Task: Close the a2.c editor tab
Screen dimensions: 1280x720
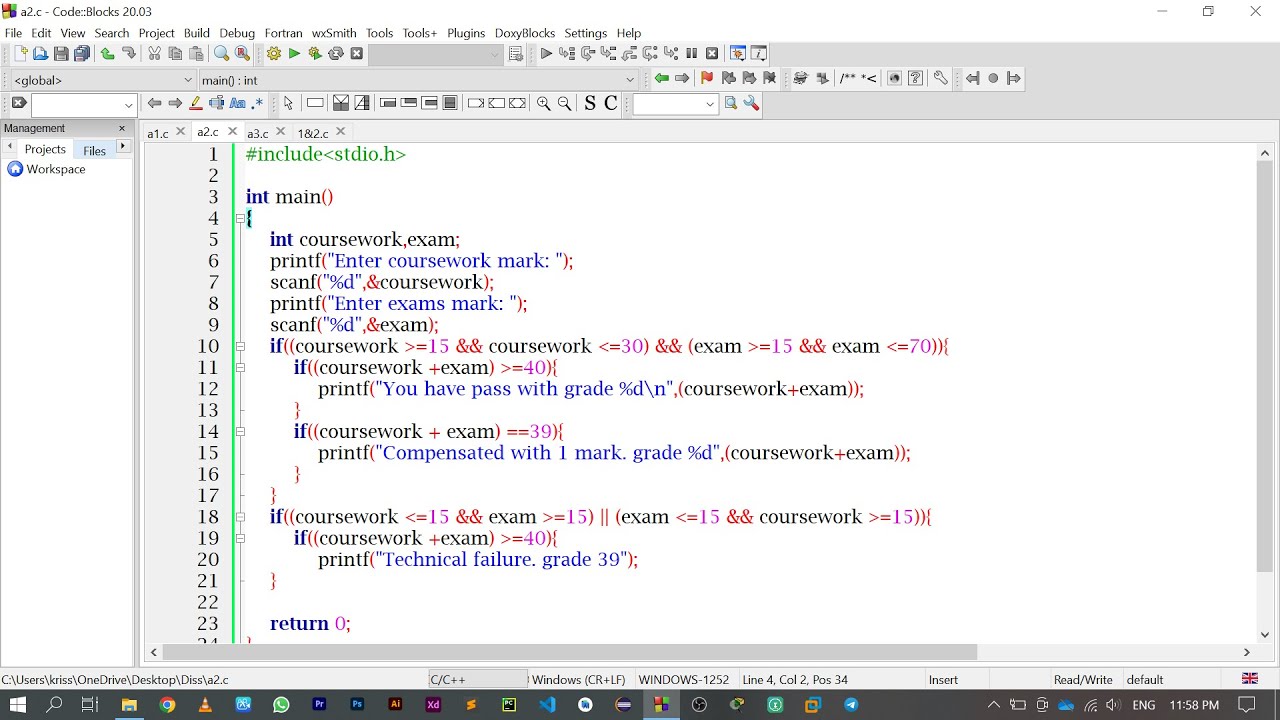Action: tap(232, 131)
